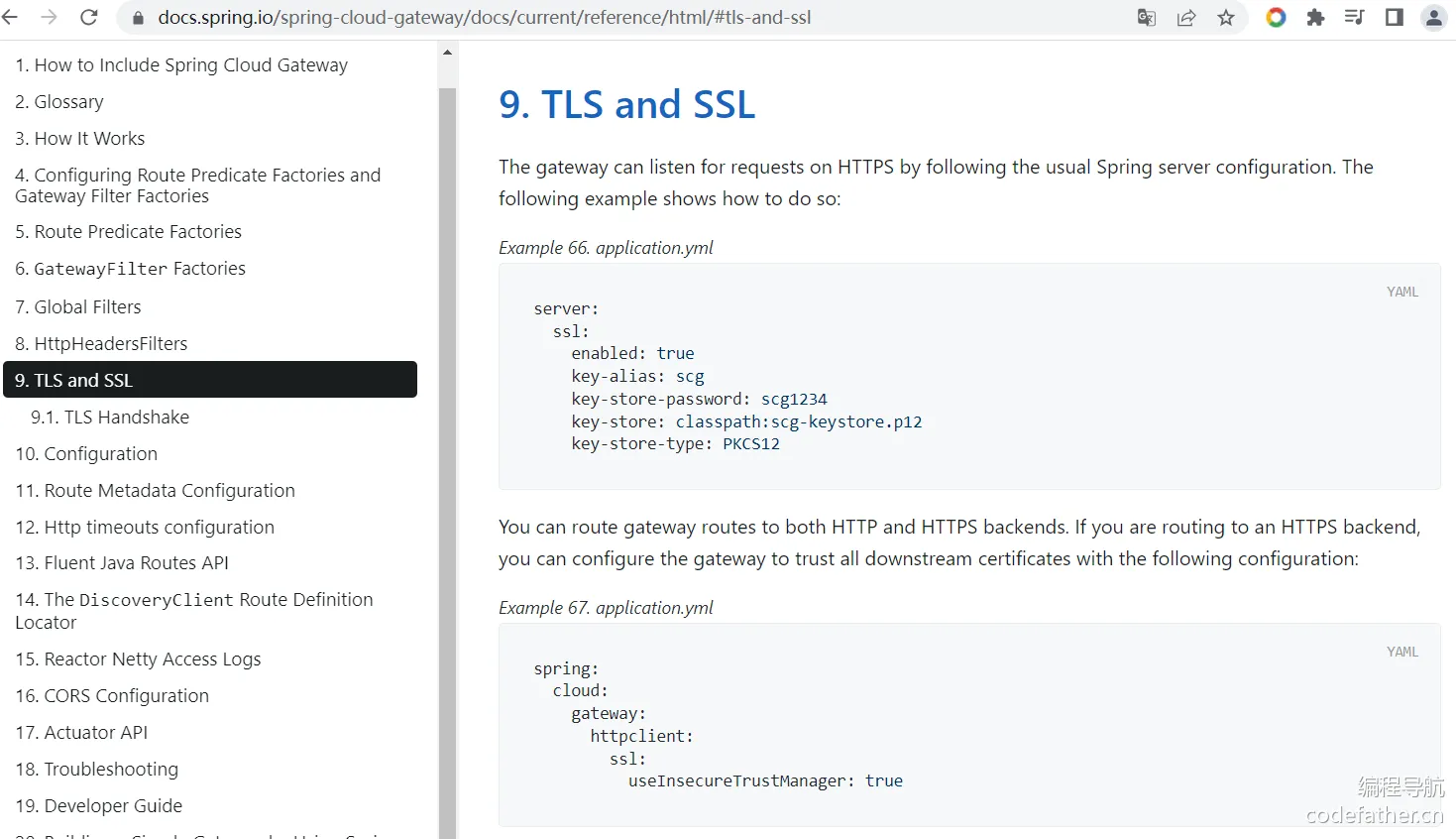
Task: Open '3. How It Works' section
Action: 80,139
